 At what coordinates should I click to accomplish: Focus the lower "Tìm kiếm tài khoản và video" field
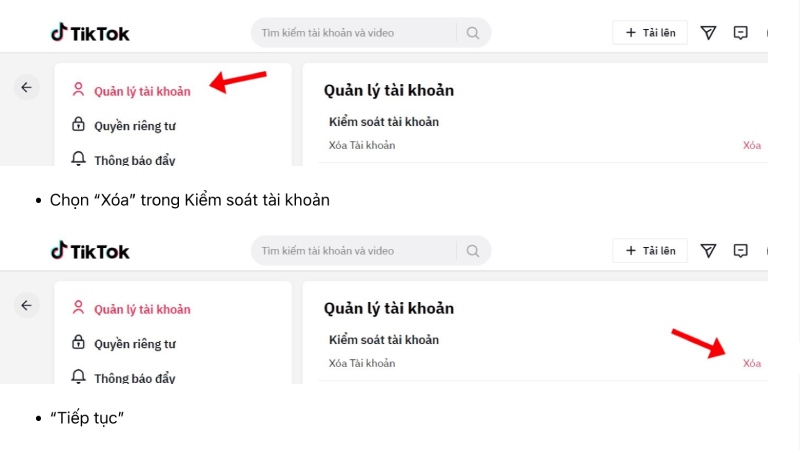click(x=355, y=251)
